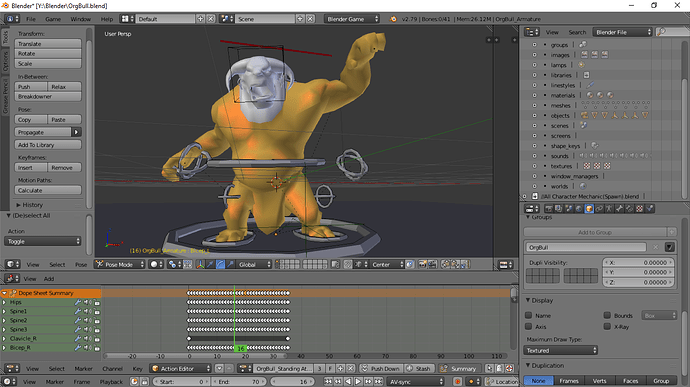Lock the Bicep_R channel
This screenshot has height=387, width=690.
97,347
